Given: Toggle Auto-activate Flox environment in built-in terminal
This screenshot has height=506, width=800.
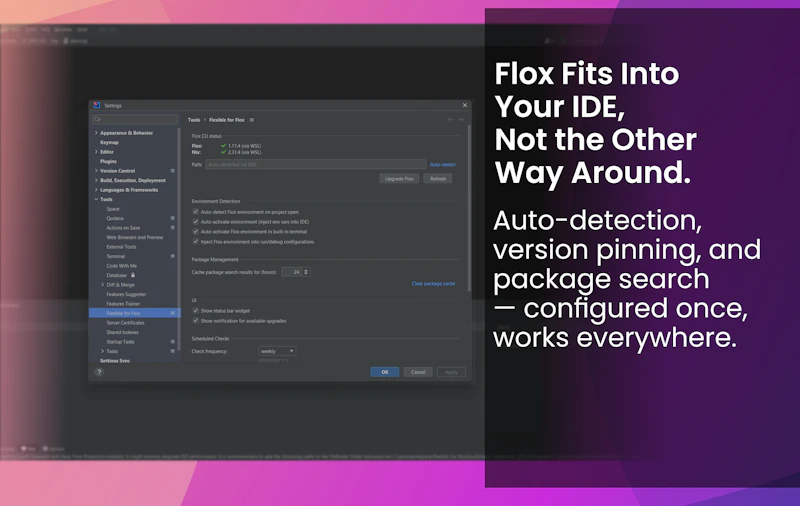Looking at the screenshot, I should [x=195, y=232].
